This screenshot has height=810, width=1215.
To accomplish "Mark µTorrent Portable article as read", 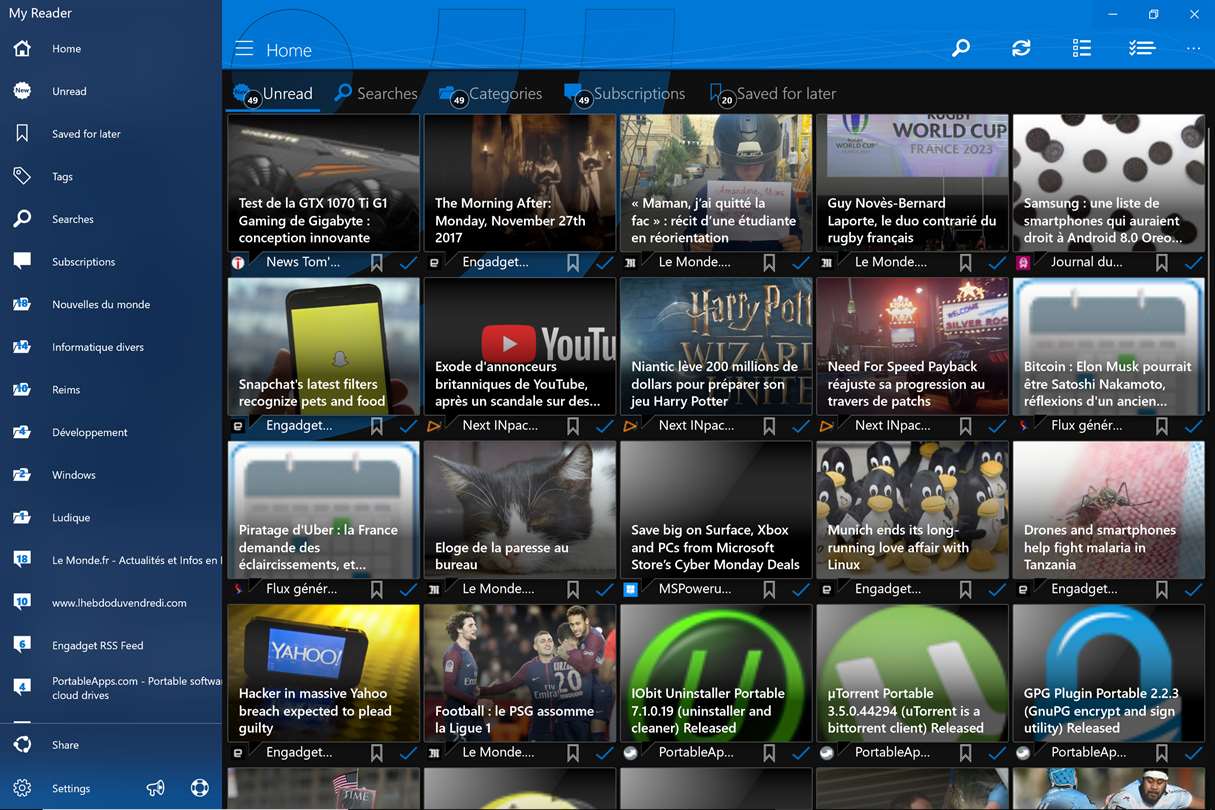I will 997,752.
